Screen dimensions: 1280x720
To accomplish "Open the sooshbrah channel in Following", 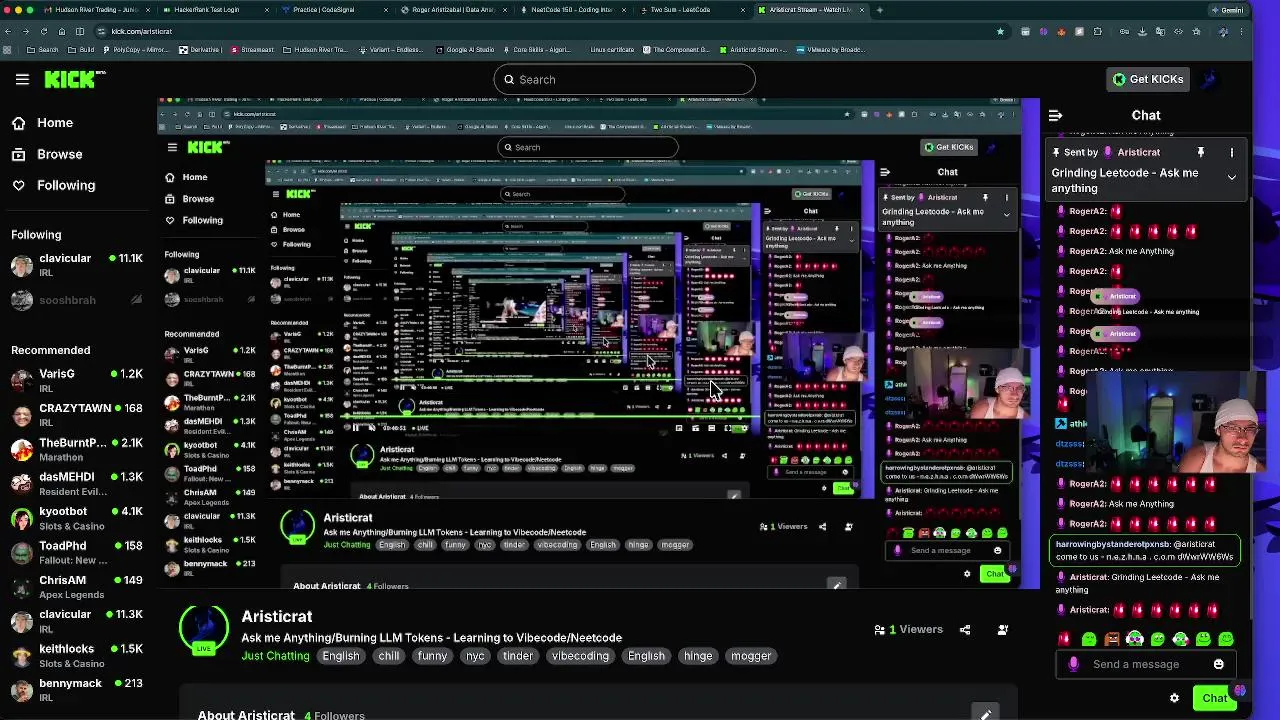I will [x=76, y=299].
